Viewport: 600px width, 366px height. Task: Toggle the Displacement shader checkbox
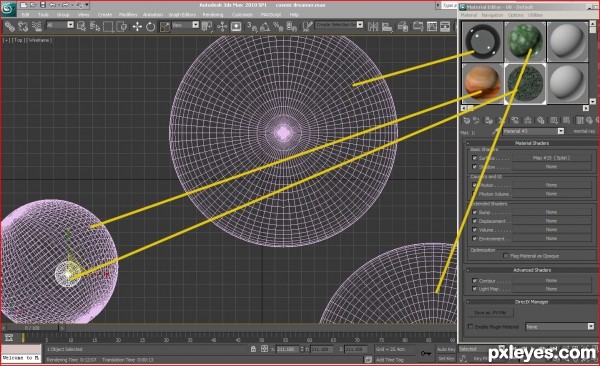tap(474, 221)
